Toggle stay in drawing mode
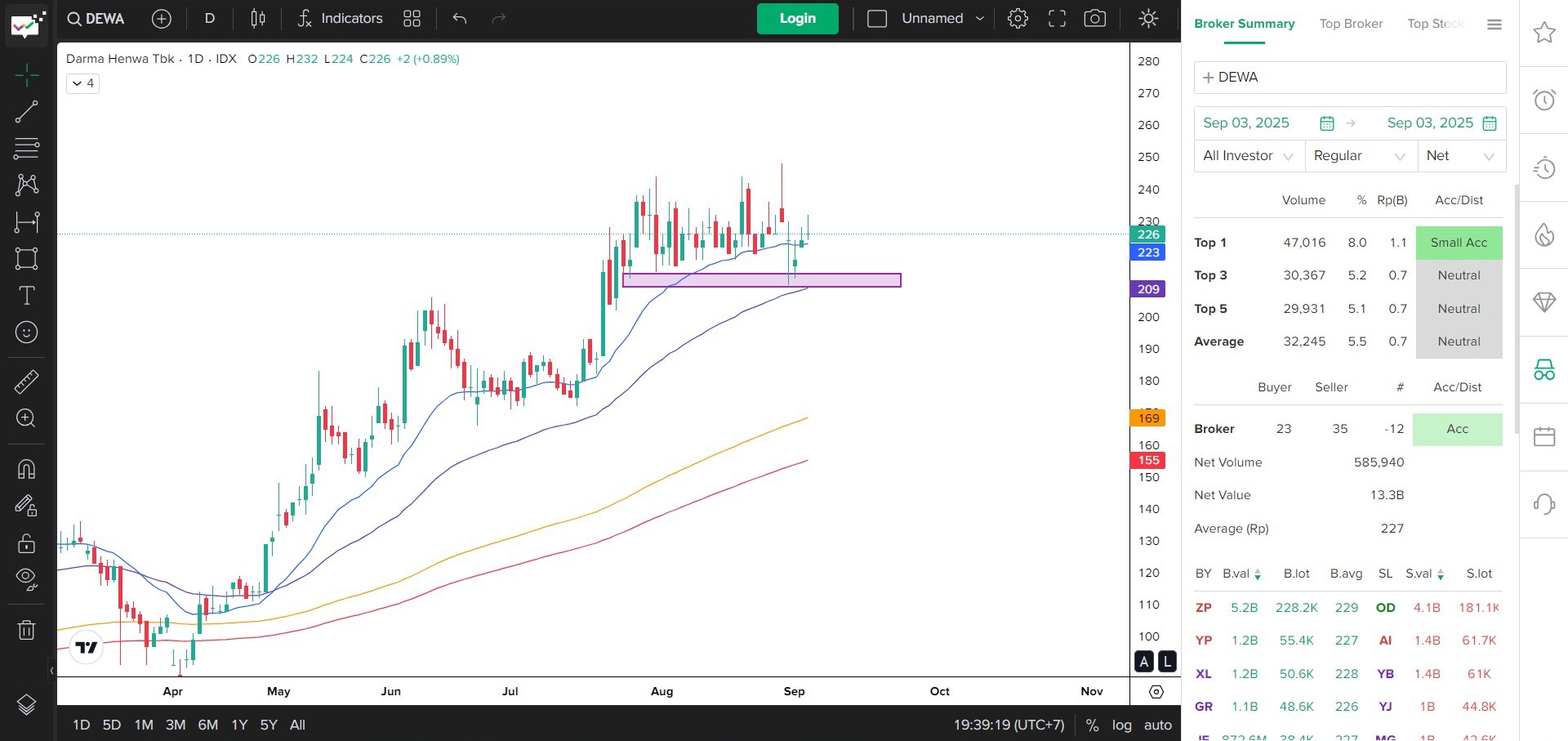The width and height of the screenshot is (1568, 741). pos(26,506)
